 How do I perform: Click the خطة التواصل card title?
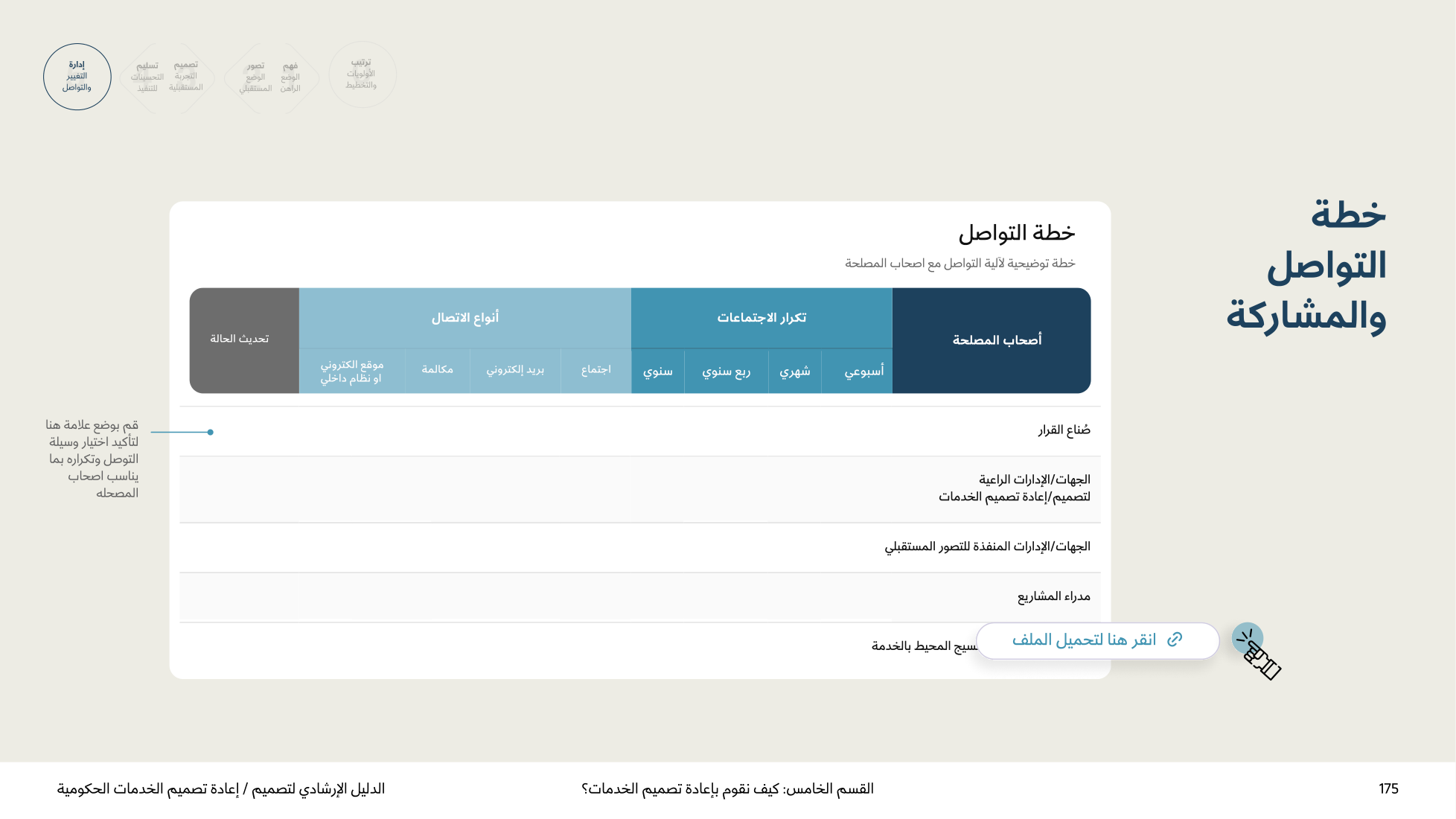coord(1016,233)
